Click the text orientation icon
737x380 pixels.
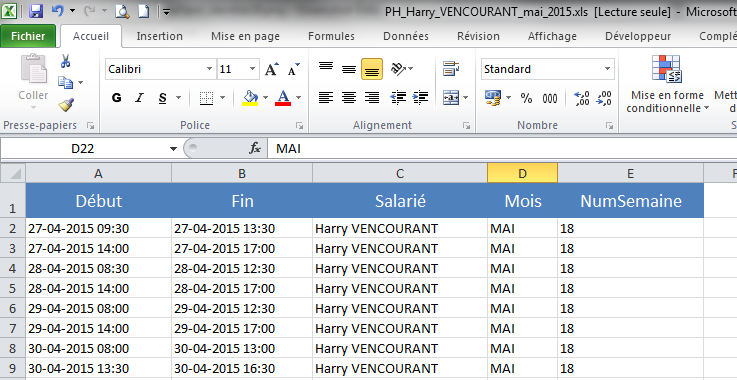coord(399,70)
